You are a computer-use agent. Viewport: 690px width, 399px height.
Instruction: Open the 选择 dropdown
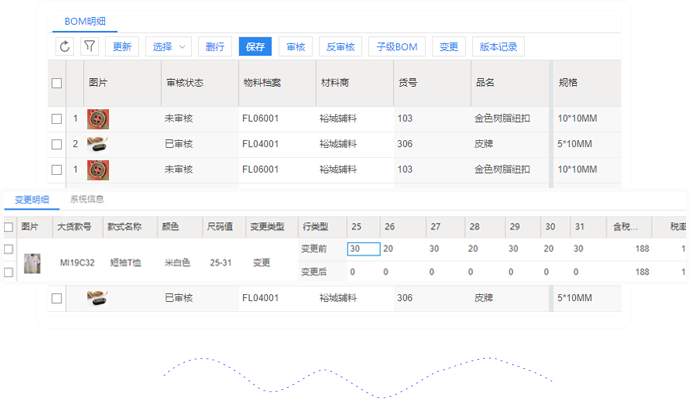pos(169,47)
